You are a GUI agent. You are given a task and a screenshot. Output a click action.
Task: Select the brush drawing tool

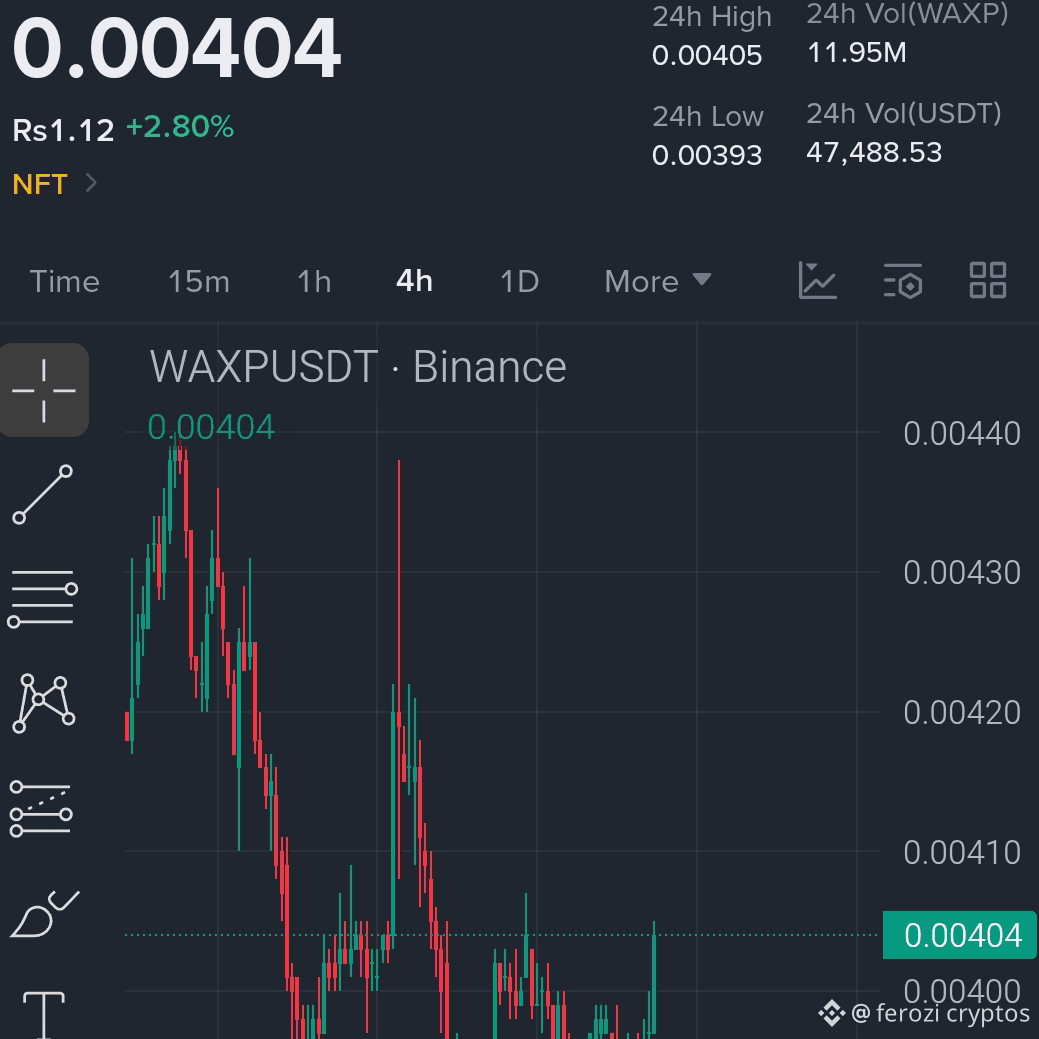[44, 914]
